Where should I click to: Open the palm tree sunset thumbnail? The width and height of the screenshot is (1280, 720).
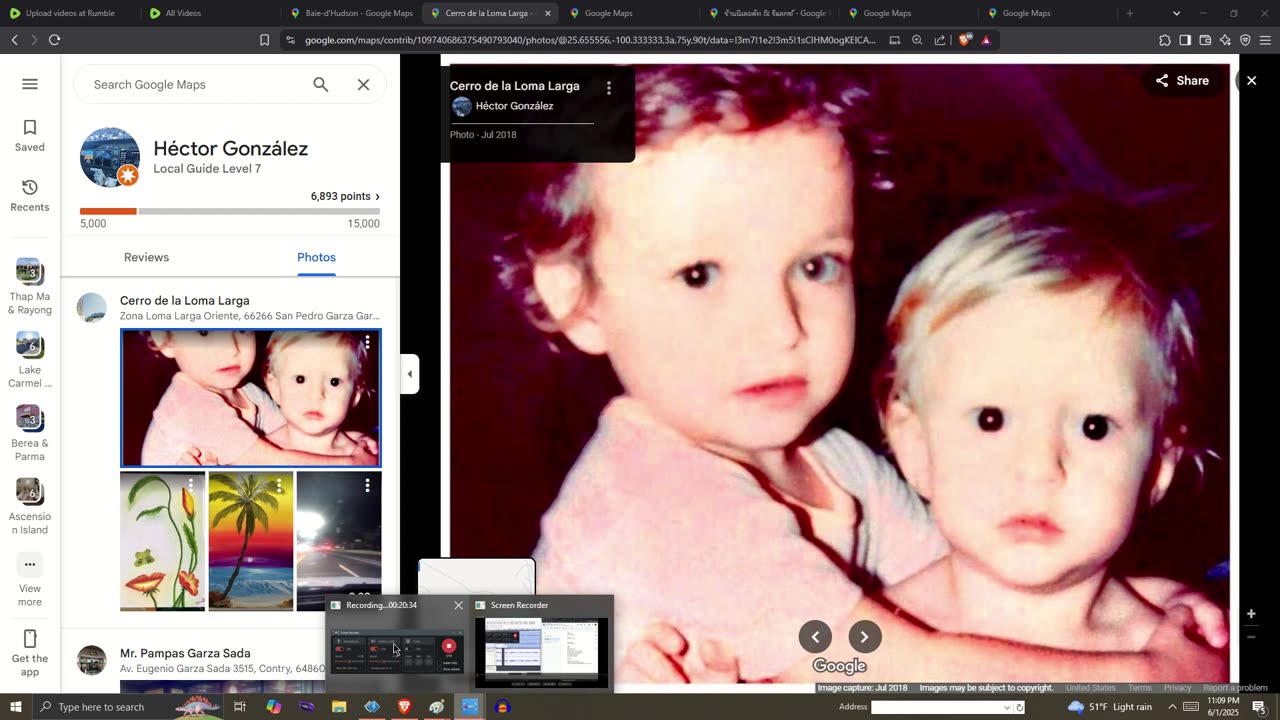pos(250,541)
